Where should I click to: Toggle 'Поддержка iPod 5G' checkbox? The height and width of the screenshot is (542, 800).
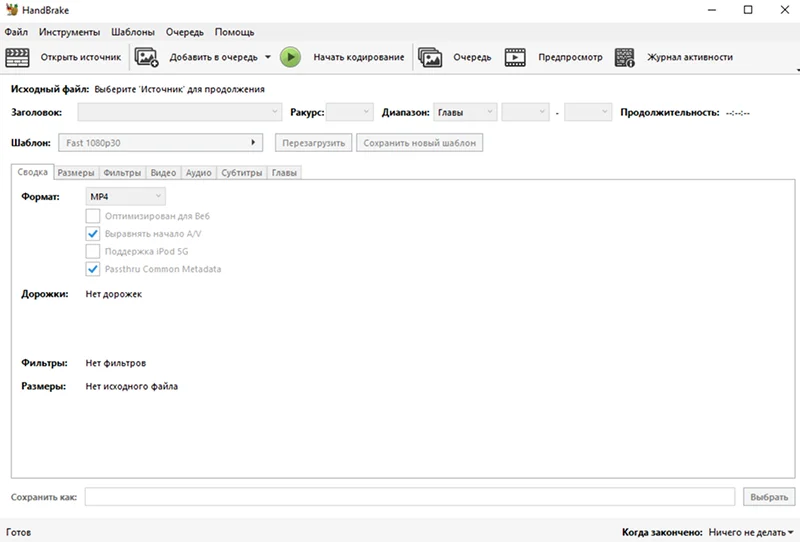click(x=92, y=251)
